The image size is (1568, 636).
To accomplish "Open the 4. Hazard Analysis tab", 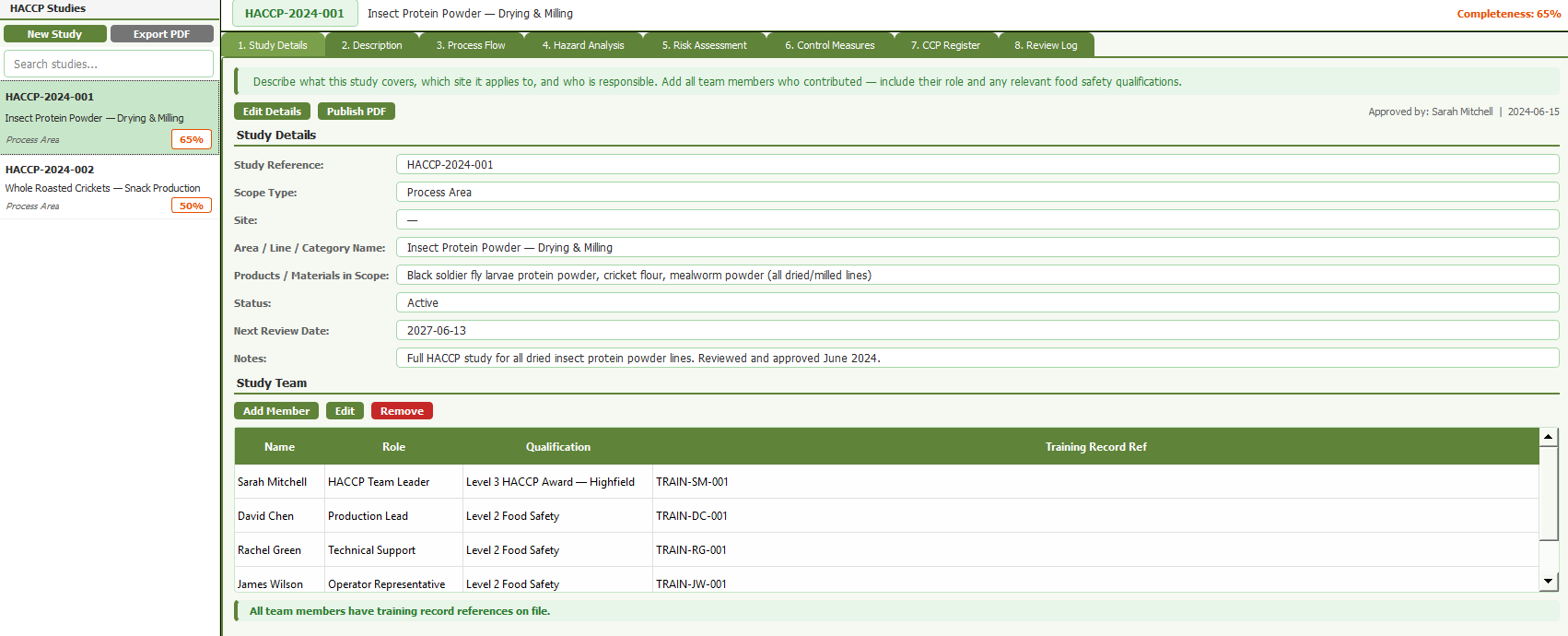I will 582,45.
